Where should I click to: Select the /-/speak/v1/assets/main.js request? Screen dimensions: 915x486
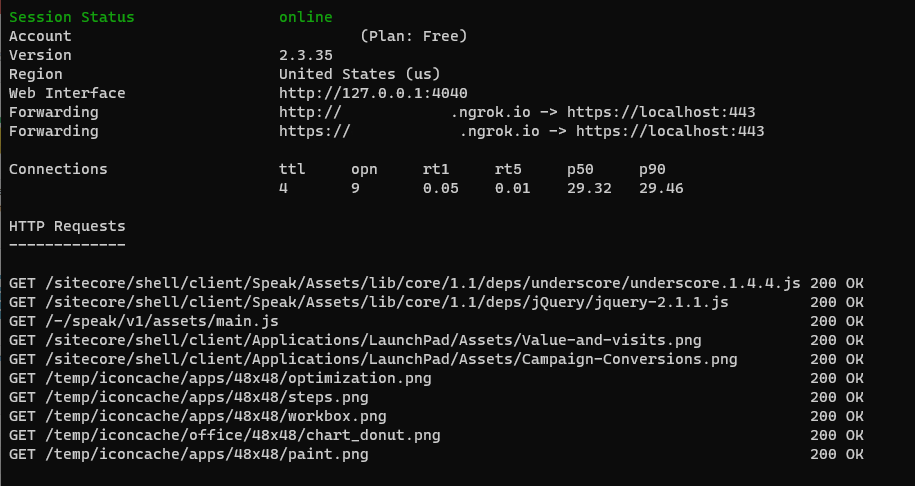point(144,321)
